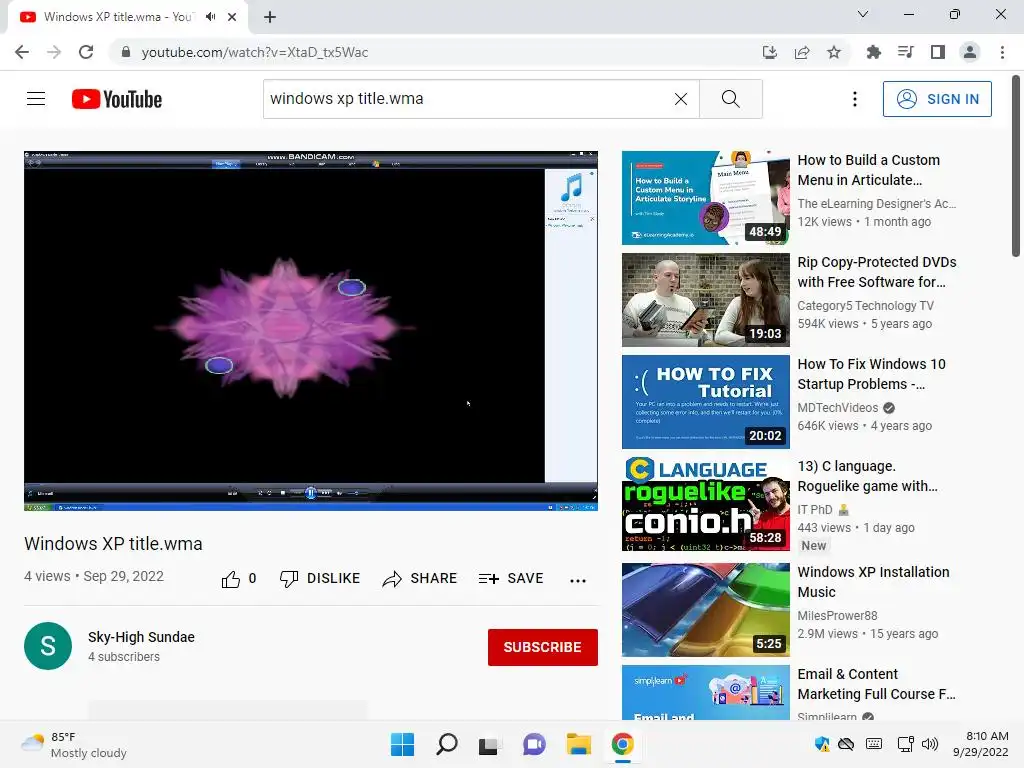1024x768 pixels.
Task: Open How To Fix Windows 10 Startup thumbnail
Action: [x=705, y=402]
